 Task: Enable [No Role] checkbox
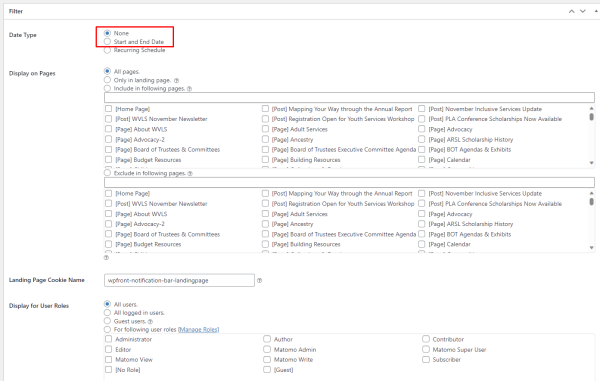(x=109, y=370)
